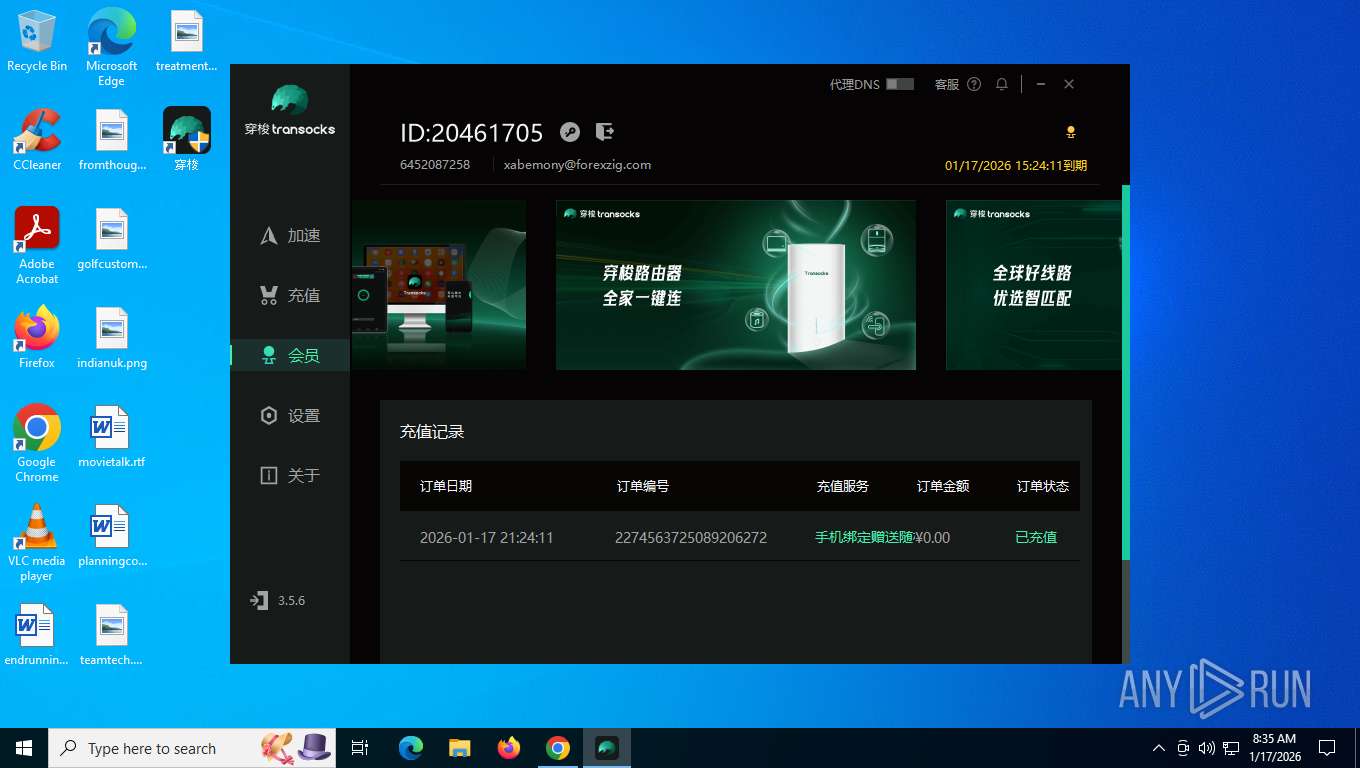Open Recycle Bin on the desktop
The image size is (1360, 768).
click(37, 41)
